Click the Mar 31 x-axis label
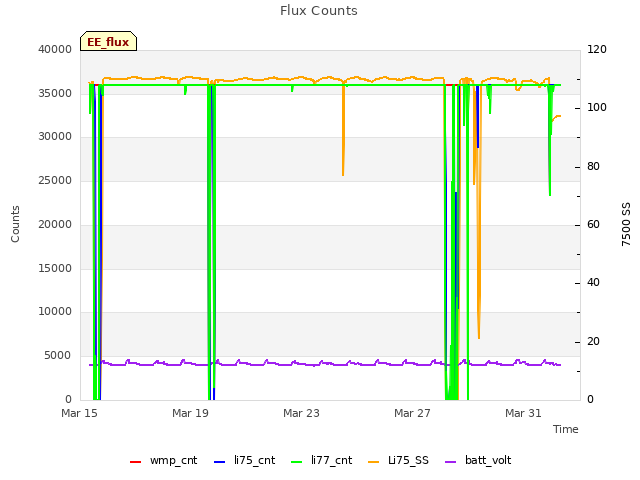Viewport: 640px width, 480px height. click(x=524, y=413)
